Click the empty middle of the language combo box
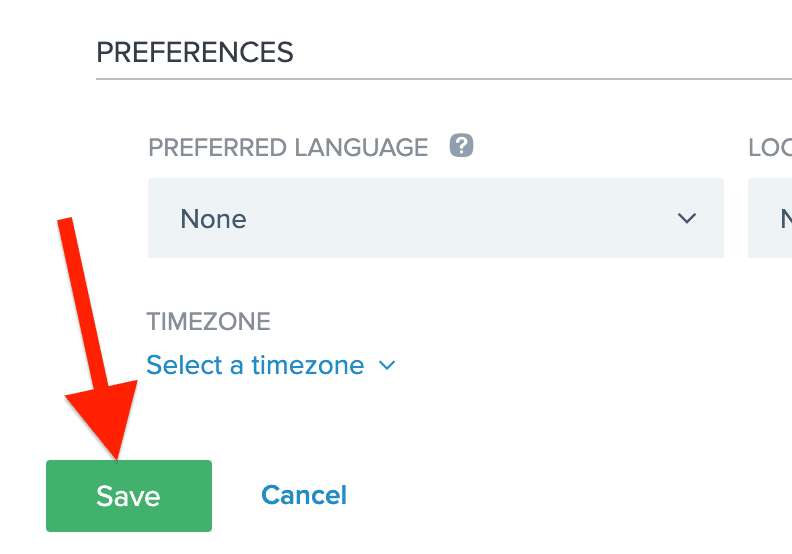This screenshot has width=792, height=554. pos(455,218)
